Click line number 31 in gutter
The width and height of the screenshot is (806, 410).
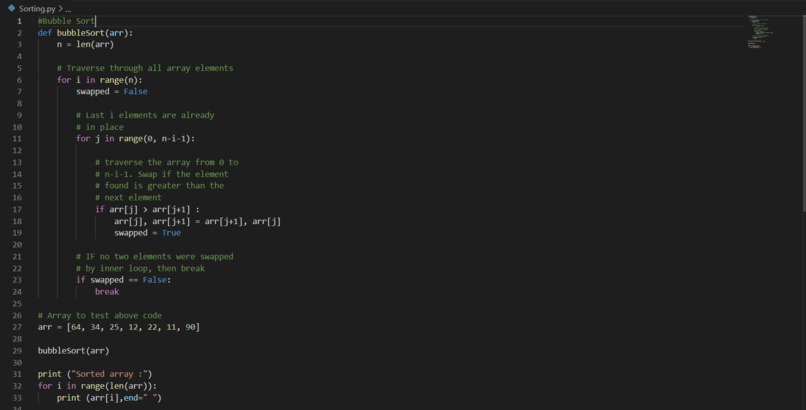click(17, 374)
